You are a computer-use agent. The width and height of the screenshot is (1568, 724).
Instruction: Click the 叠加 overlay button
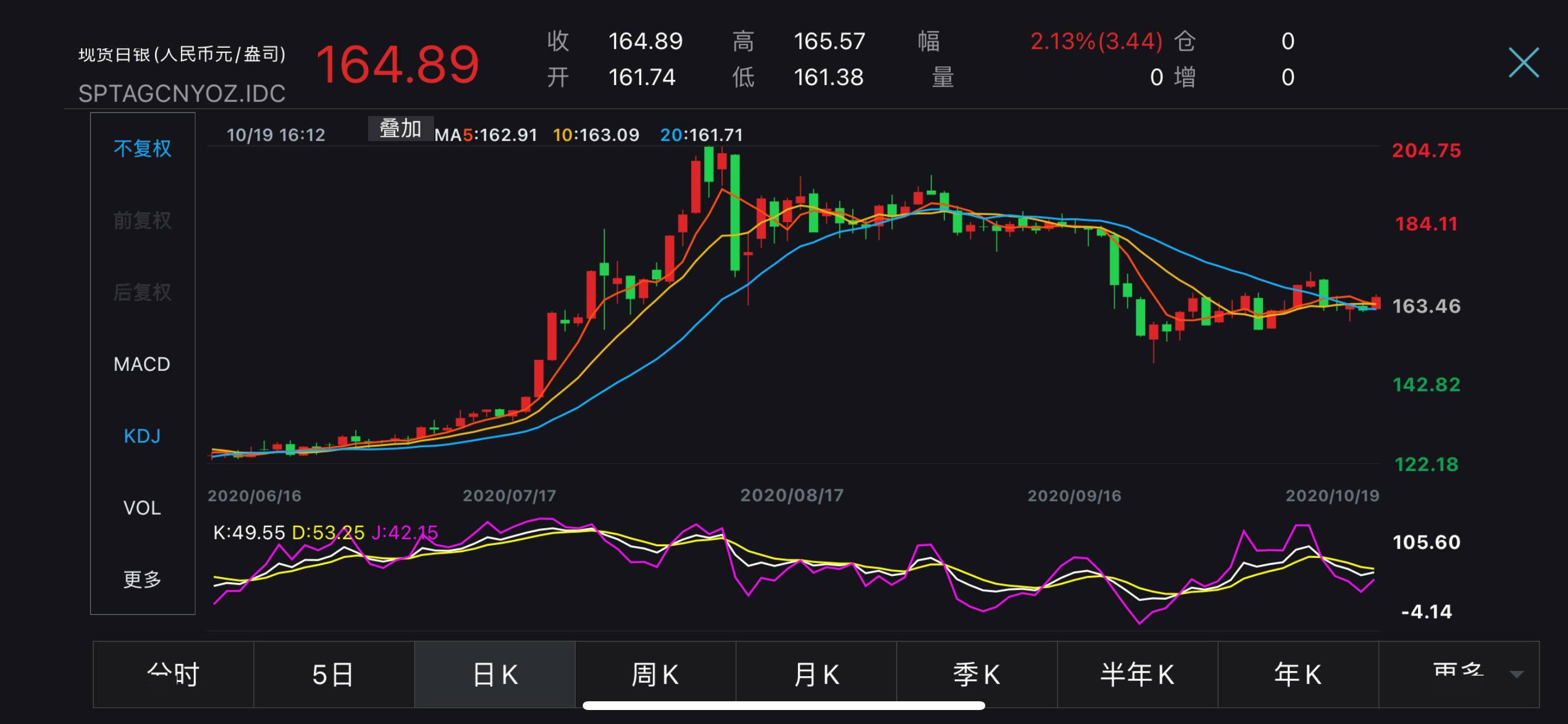pos(401,128)
